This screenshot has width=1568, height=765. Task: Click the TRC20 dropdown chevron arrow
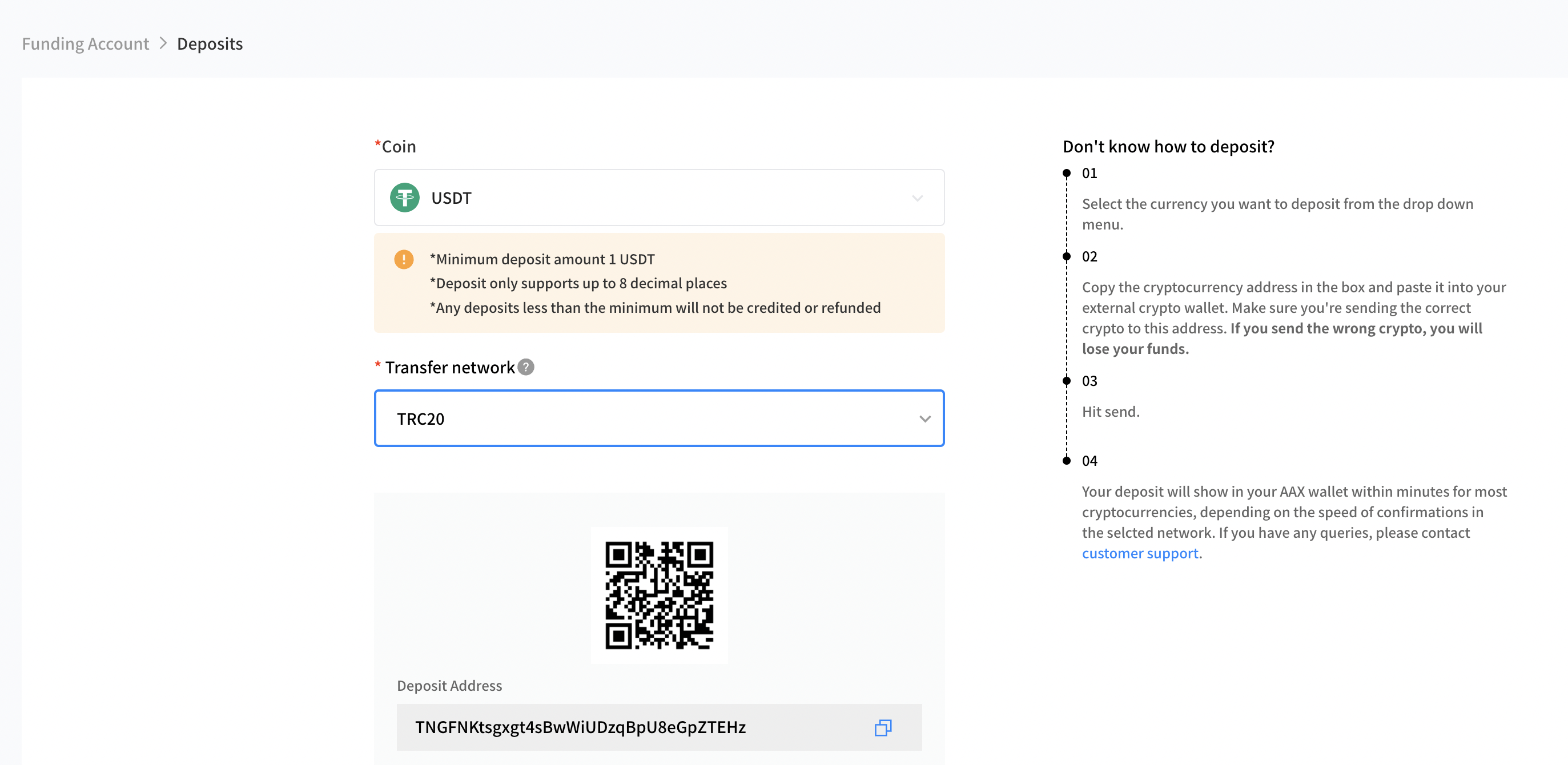point(924,418)
